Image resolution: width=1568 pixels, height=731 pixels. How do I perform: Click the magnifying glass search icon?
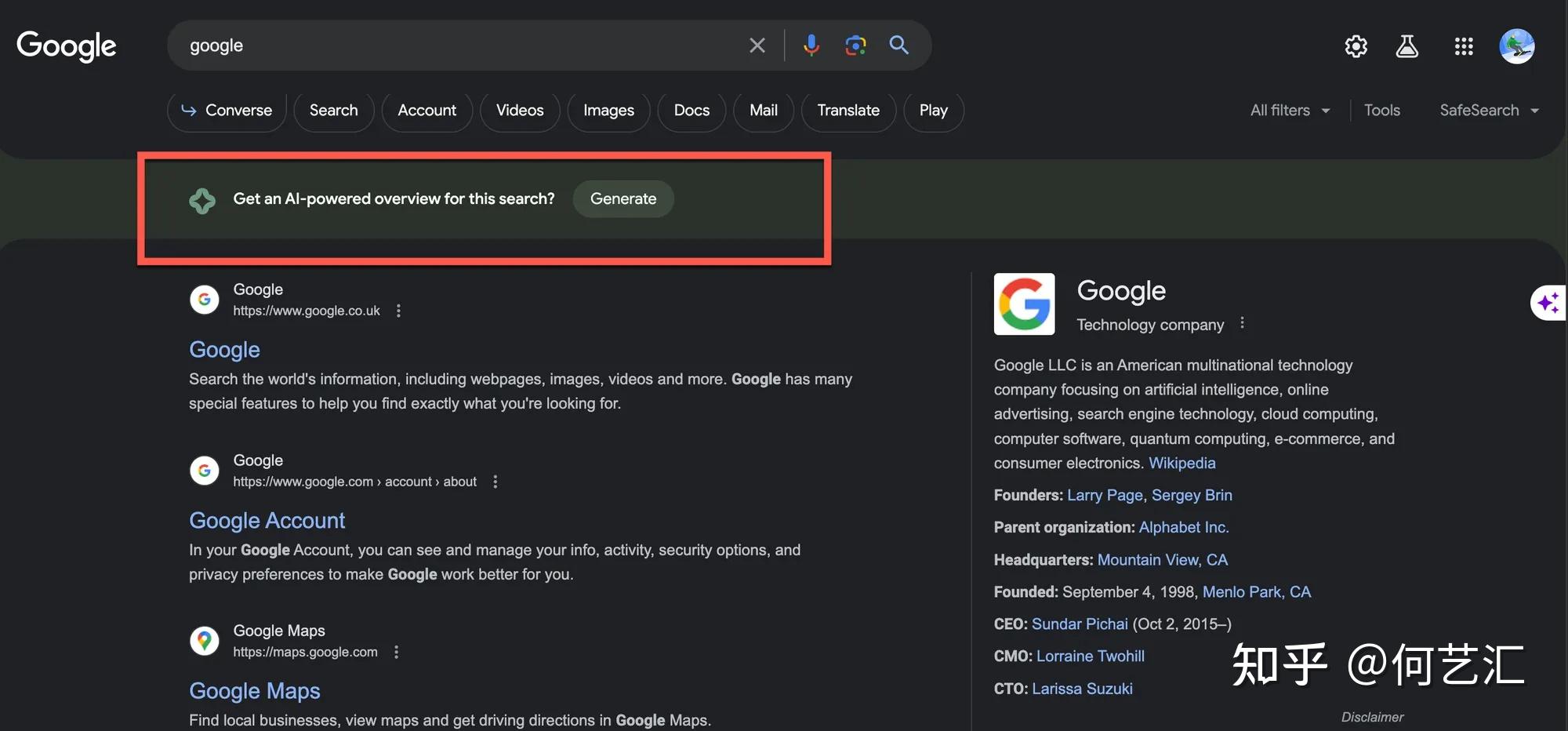point(899,45)
